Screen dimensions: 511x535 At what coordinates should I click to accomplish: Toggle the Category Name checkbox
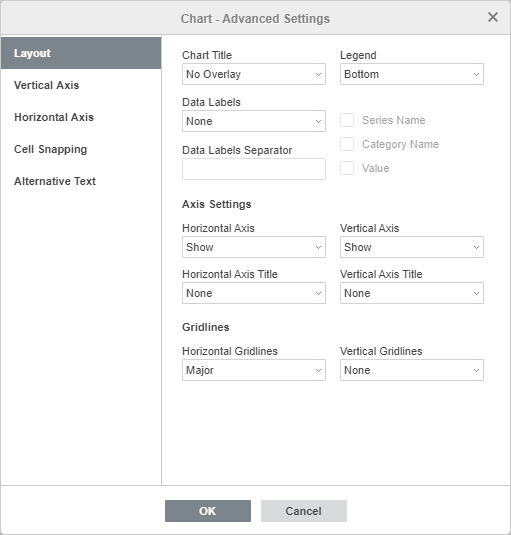click(347, 144)
